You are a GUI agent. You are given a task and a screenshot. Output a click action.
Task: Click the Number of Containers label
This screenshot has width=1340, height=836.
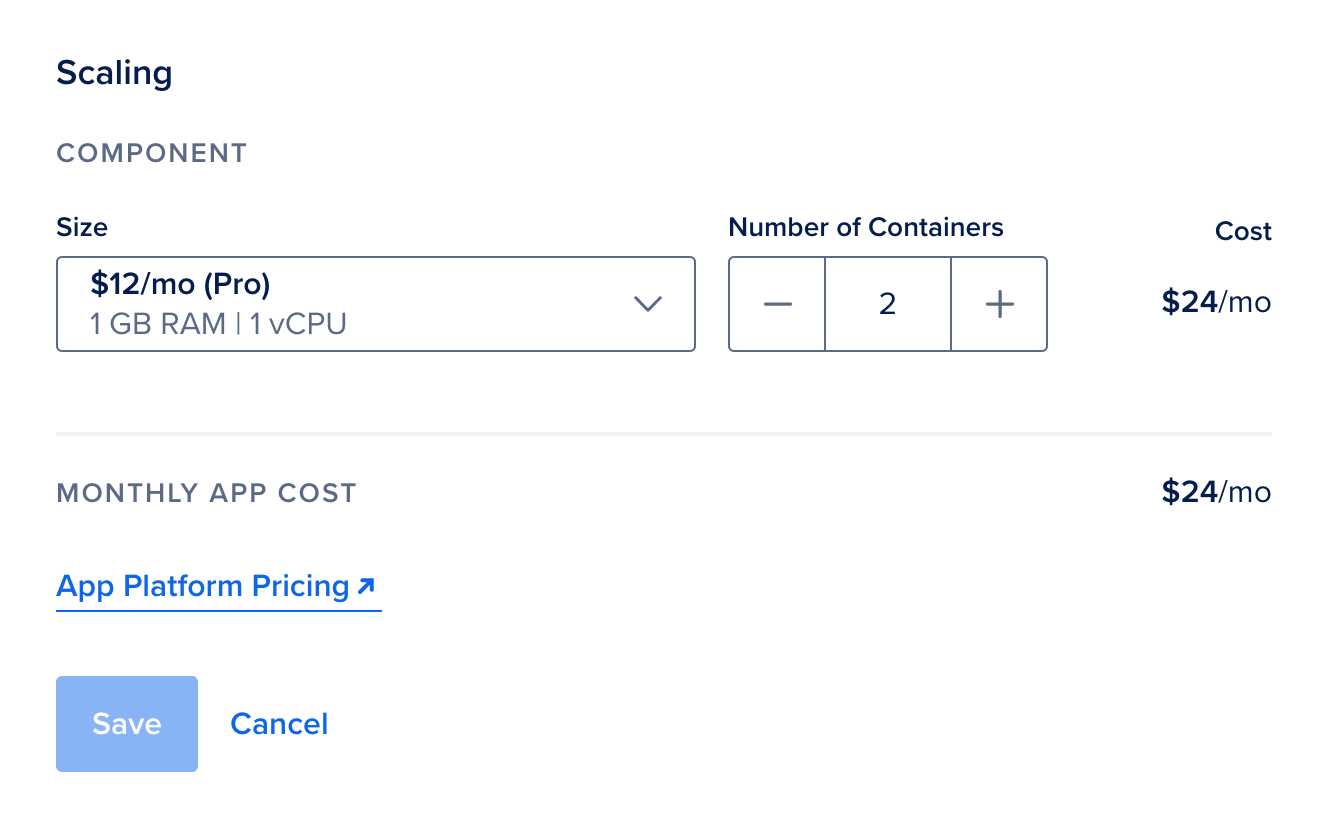click(x=865, y=227)
